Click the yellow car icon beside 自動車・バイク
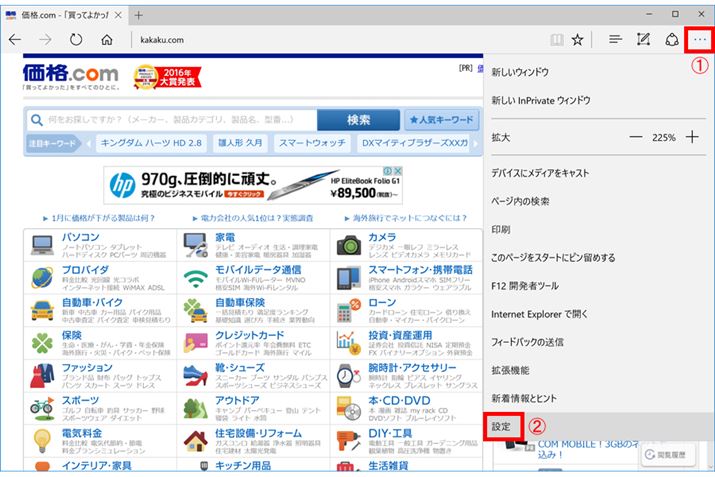 tap(42, 311)
